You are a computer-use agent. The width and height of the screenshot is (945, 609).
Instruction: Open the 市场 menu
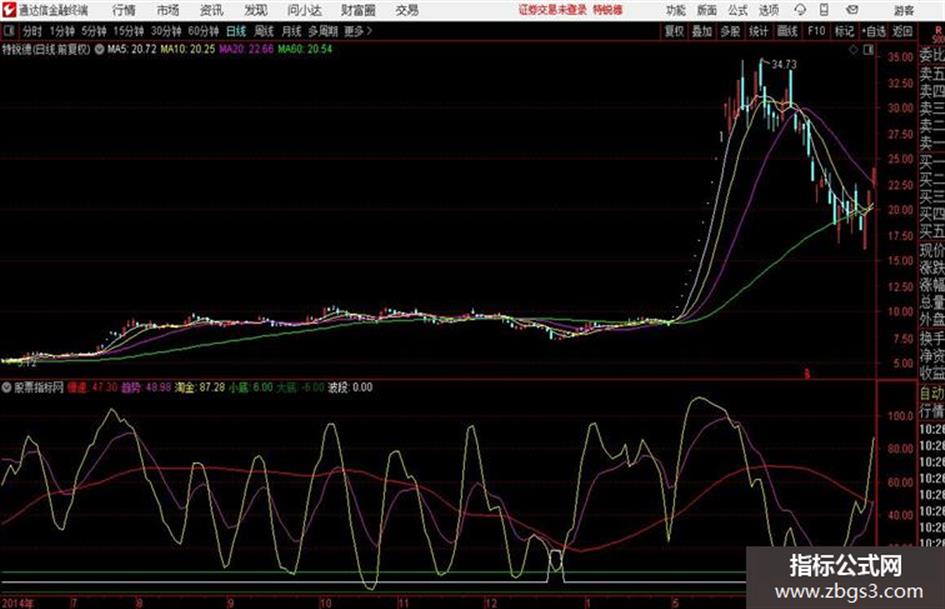pos(168,10)
